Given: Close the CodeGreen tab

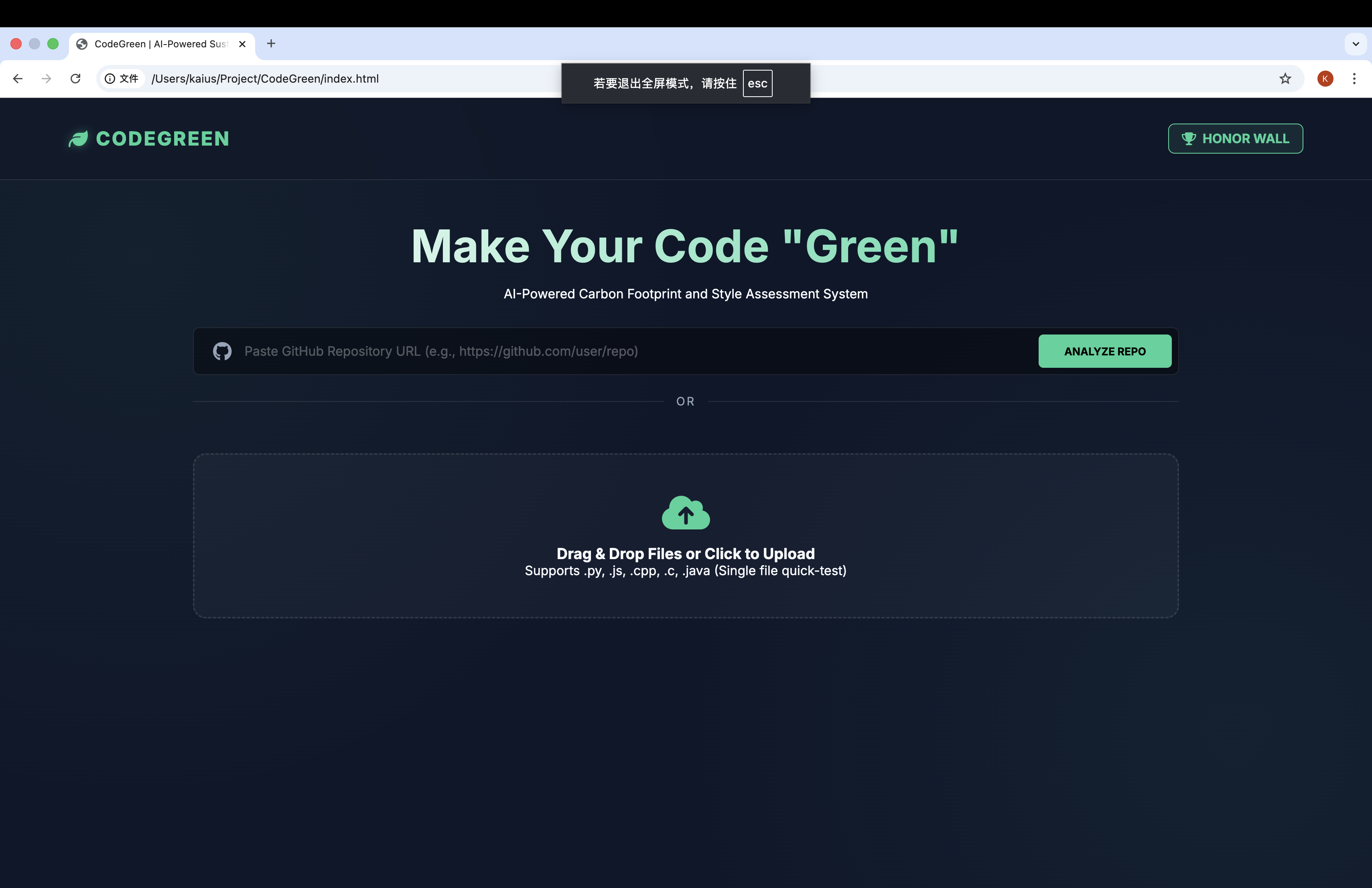Looking at the screenshot, I should [x=242, y=45].
